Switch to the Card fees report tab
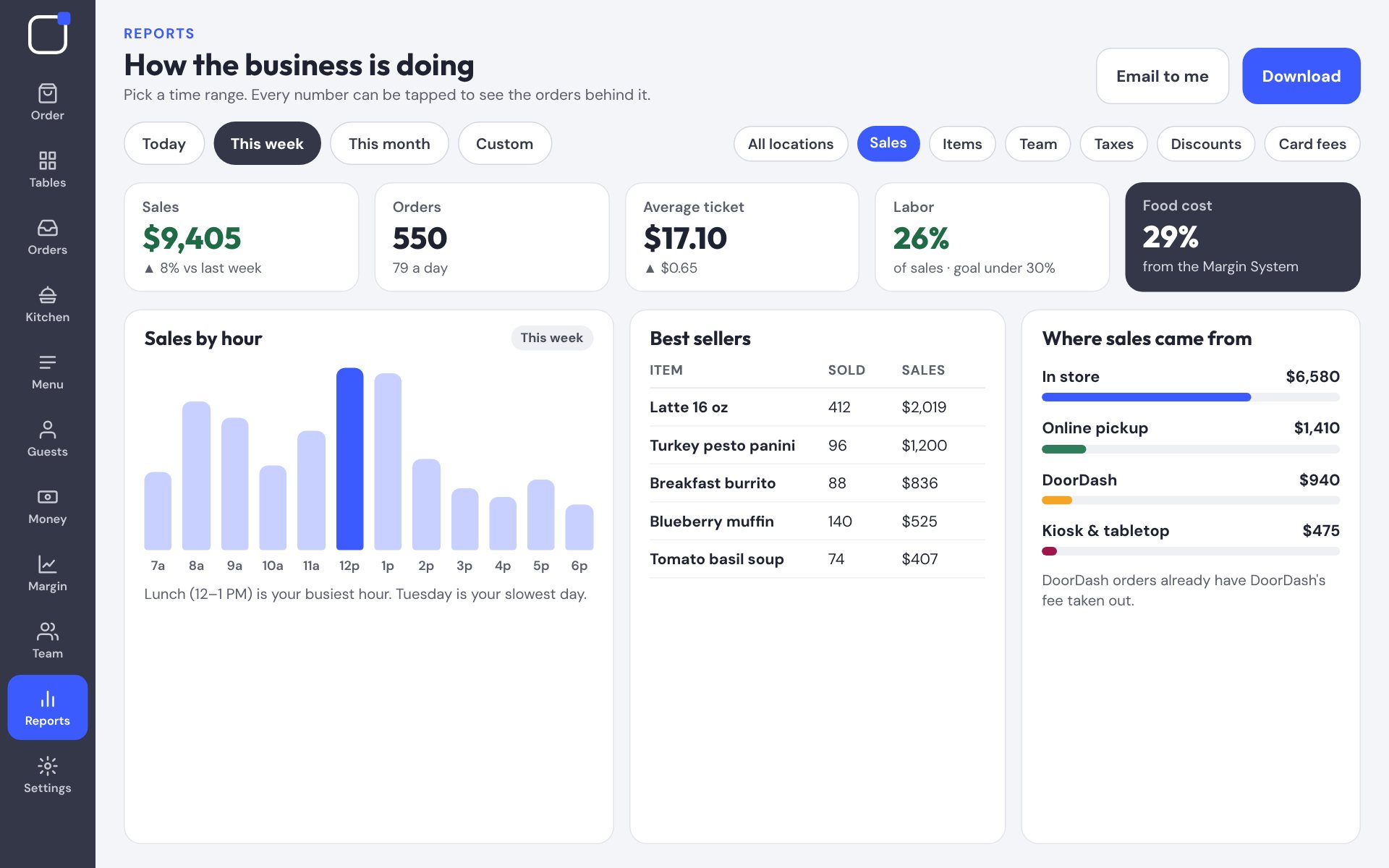 1312,144
